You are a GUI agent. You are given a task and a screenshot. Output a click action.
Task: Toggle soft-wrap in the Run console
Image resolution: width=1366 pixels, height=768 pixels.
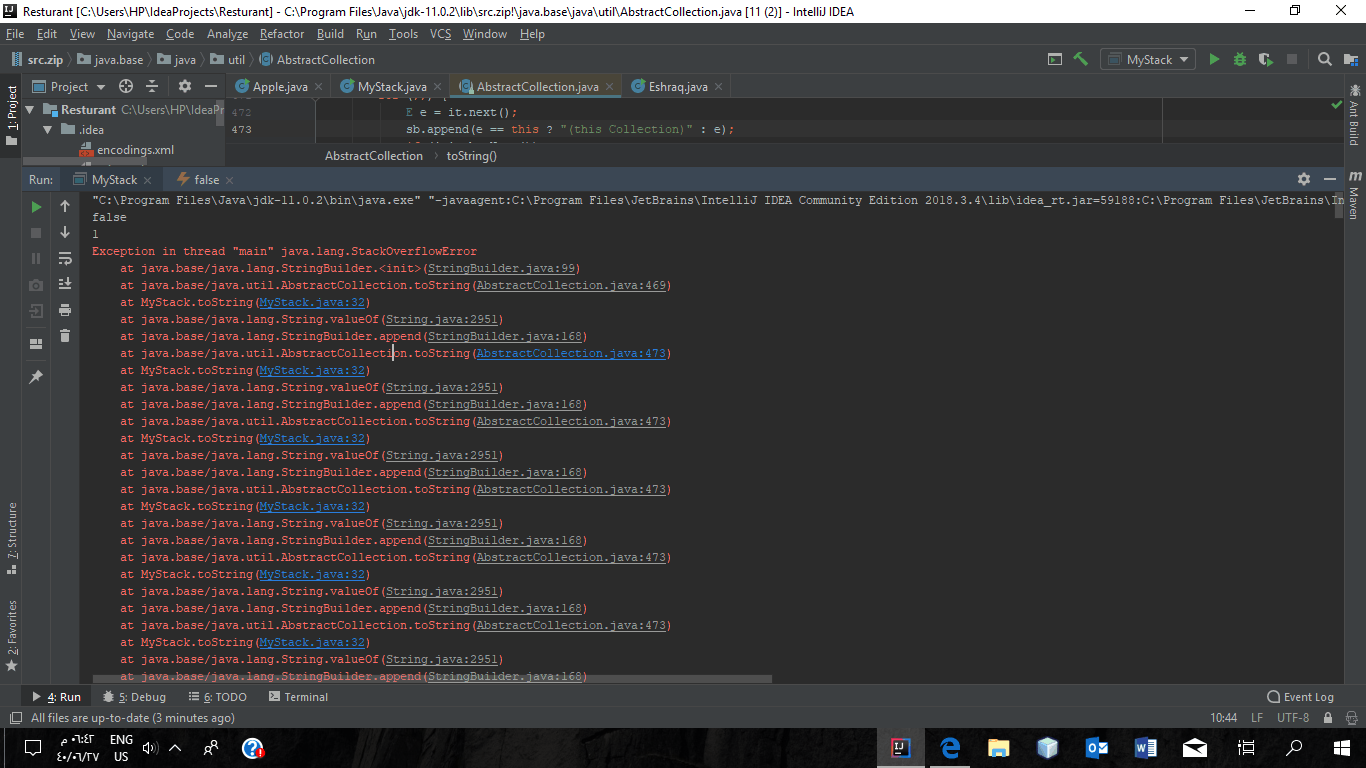65,258
